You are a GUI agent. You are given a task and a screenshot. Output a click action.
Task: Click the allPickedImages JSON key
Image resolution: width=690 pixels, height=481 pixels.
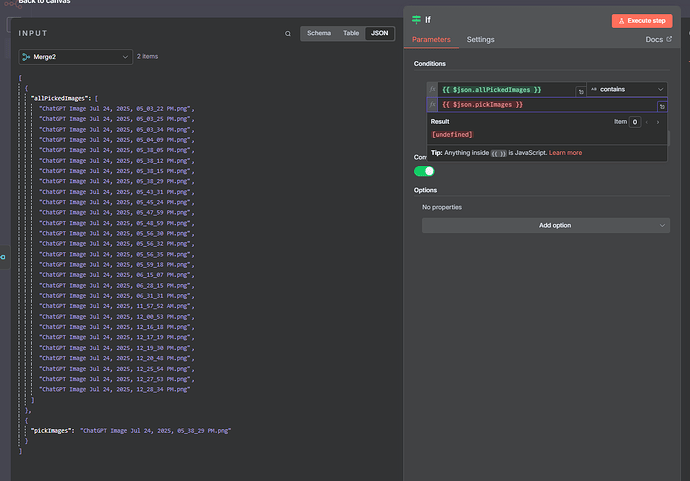pyautogui.click(x=60, y=98)
